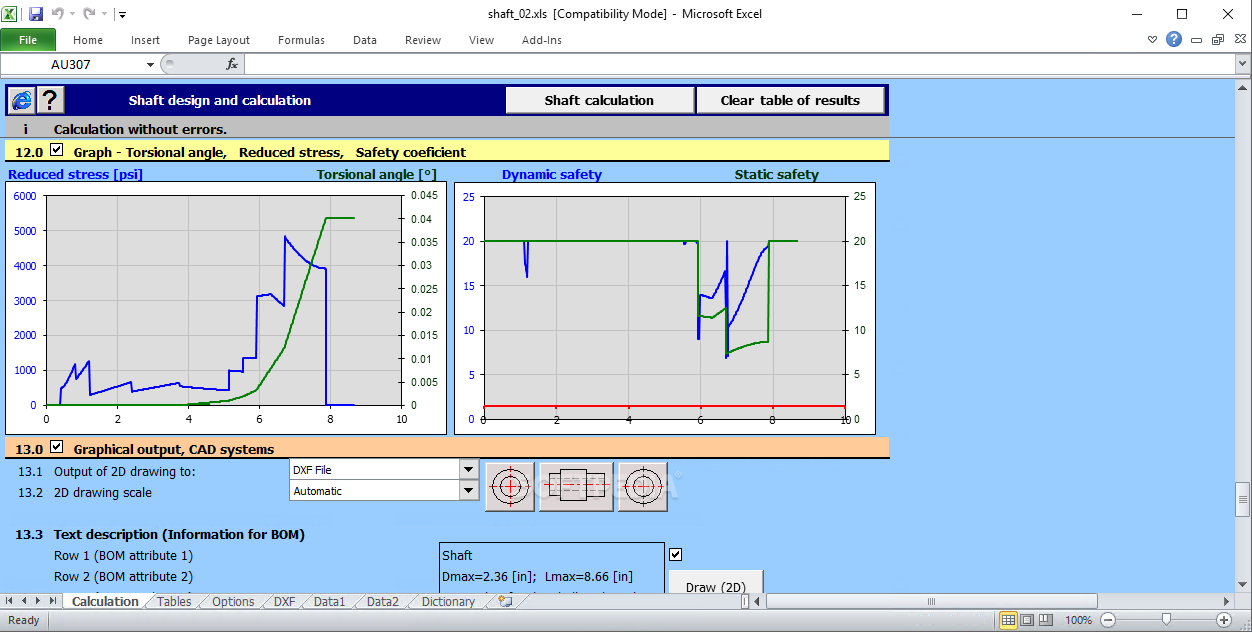Switch to the Insert ribbon tab
This screenshot has width=1252, height=632.
coord(145,40)
